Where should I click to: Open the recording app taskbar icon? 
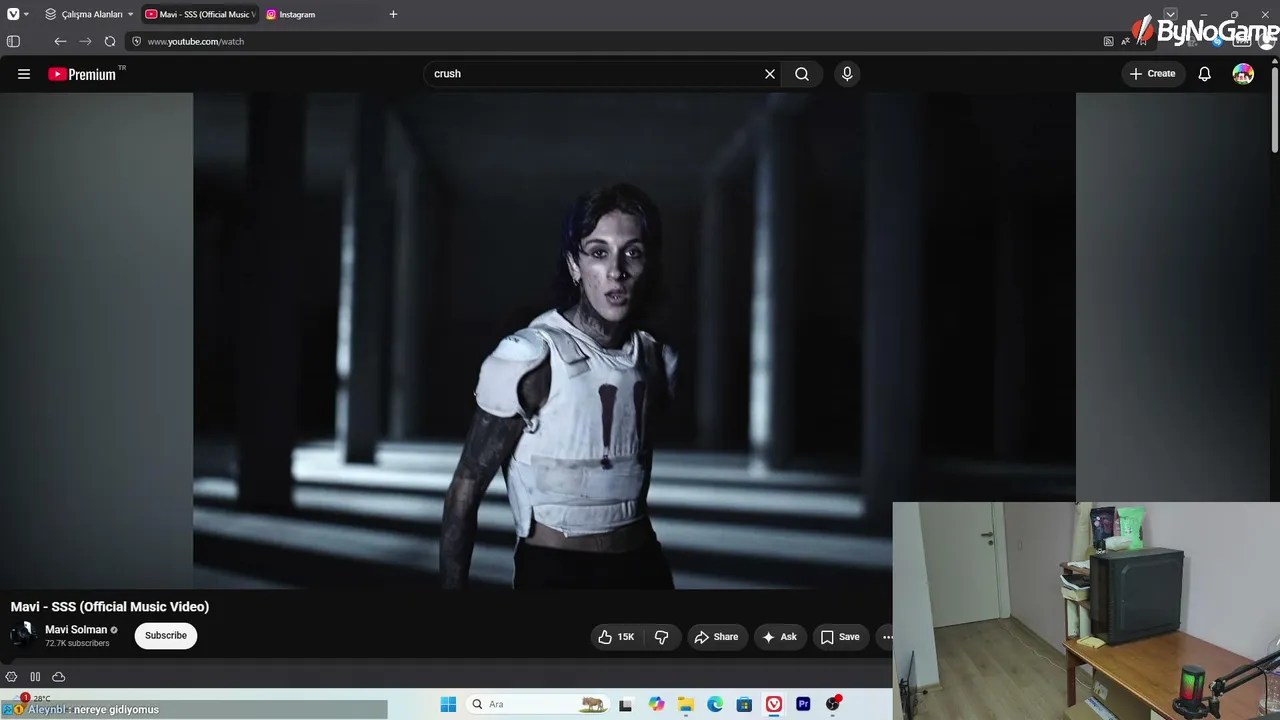[x=833, y=704]
